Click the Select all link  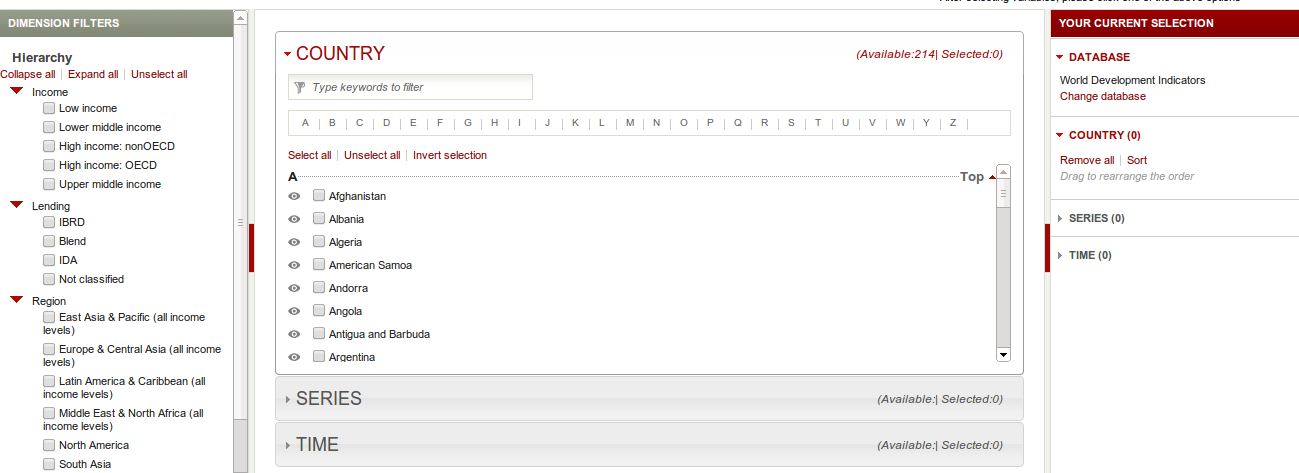coord(310,155)
